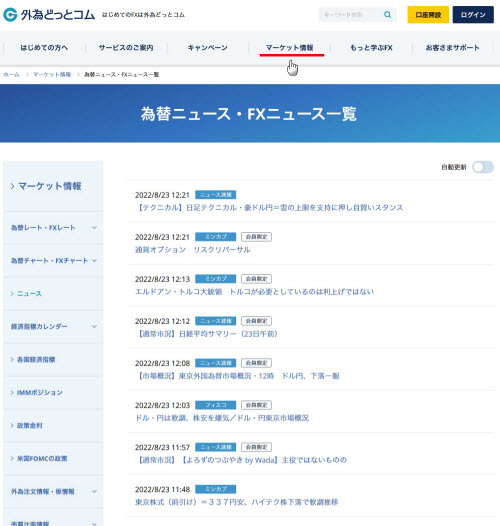
Task: Expand 外為注文情報・板情報 sidebar section
Action: (53, 491)
